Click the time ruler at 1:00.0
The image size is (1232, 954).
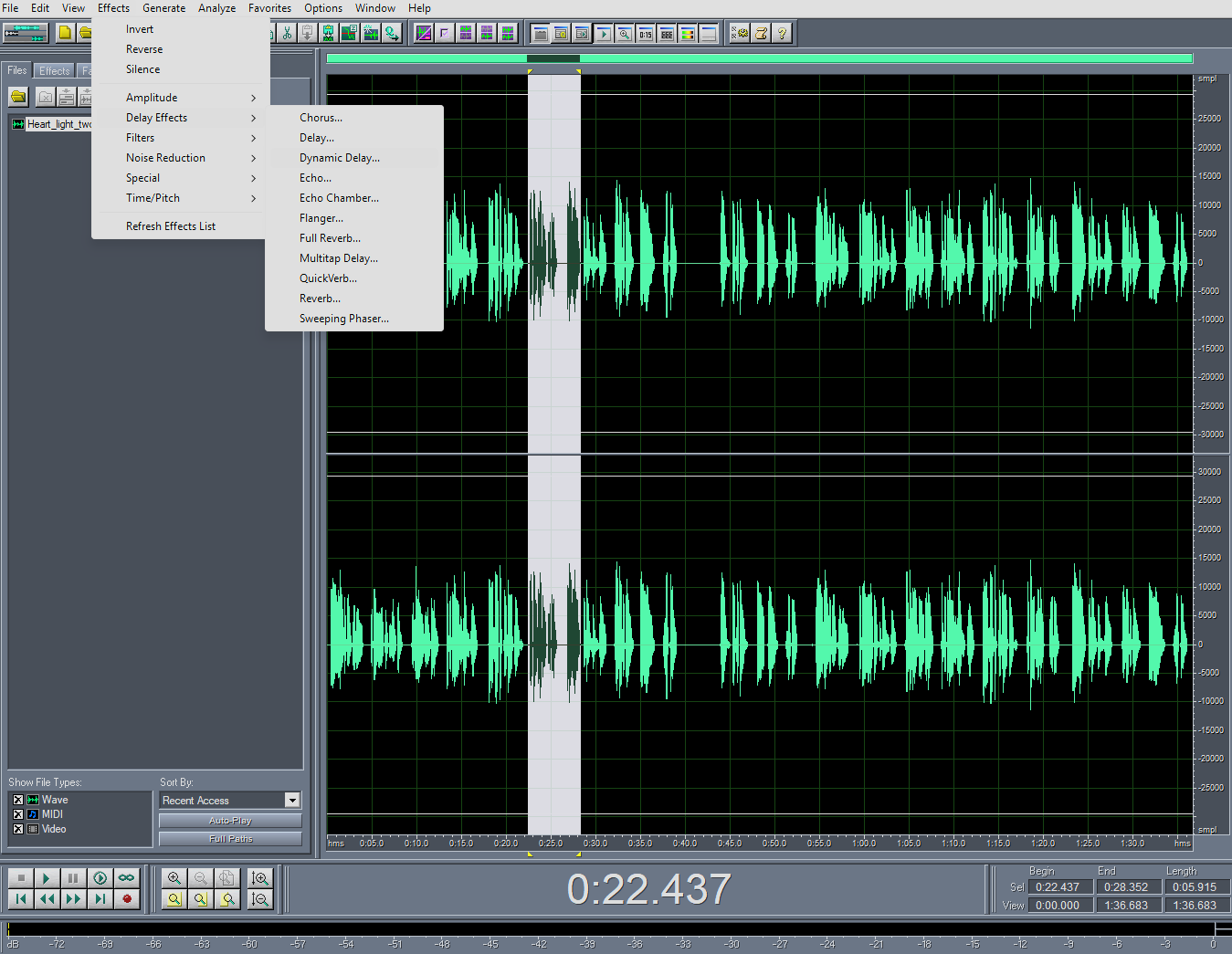point(864,844)
